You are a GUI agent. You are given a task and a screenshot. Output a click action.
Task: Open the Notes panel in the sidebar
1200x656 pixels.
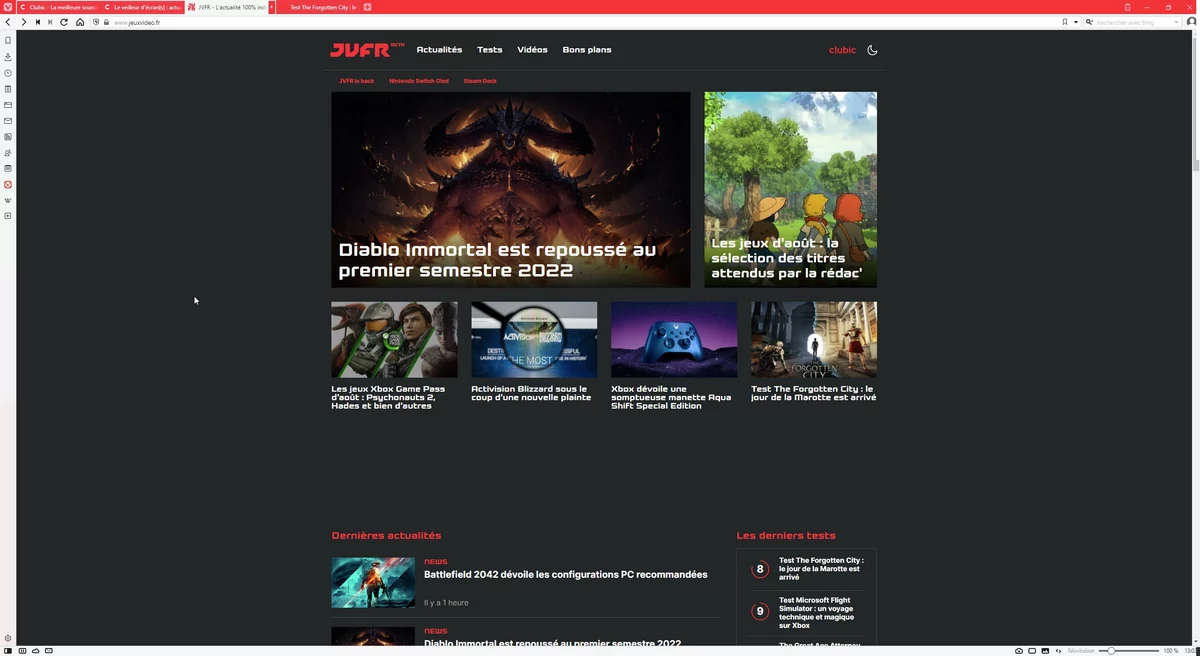[x=8, y=89]
